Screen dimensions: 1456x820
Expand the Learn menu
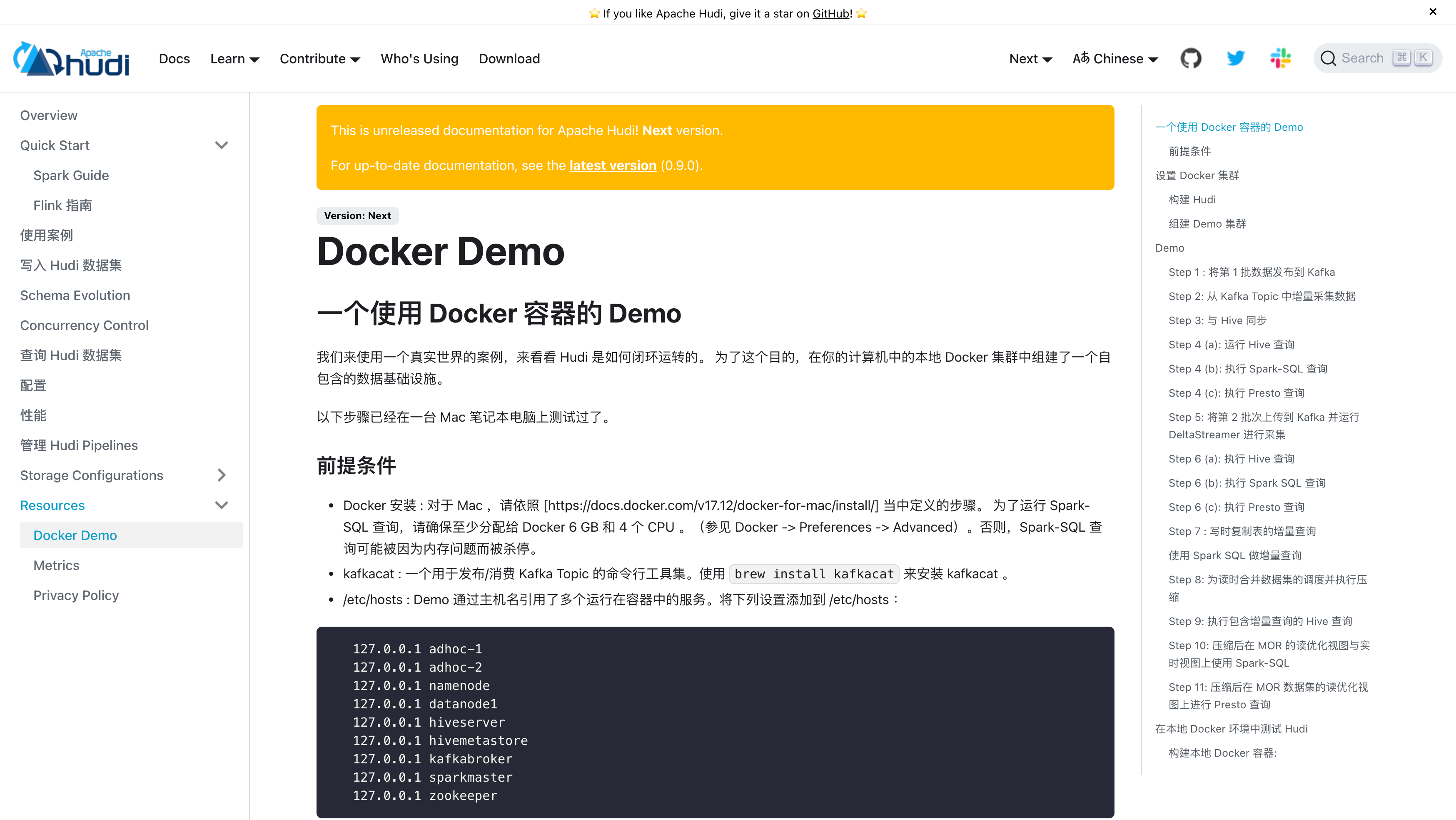pyautogui.click(x=234, y=59)
